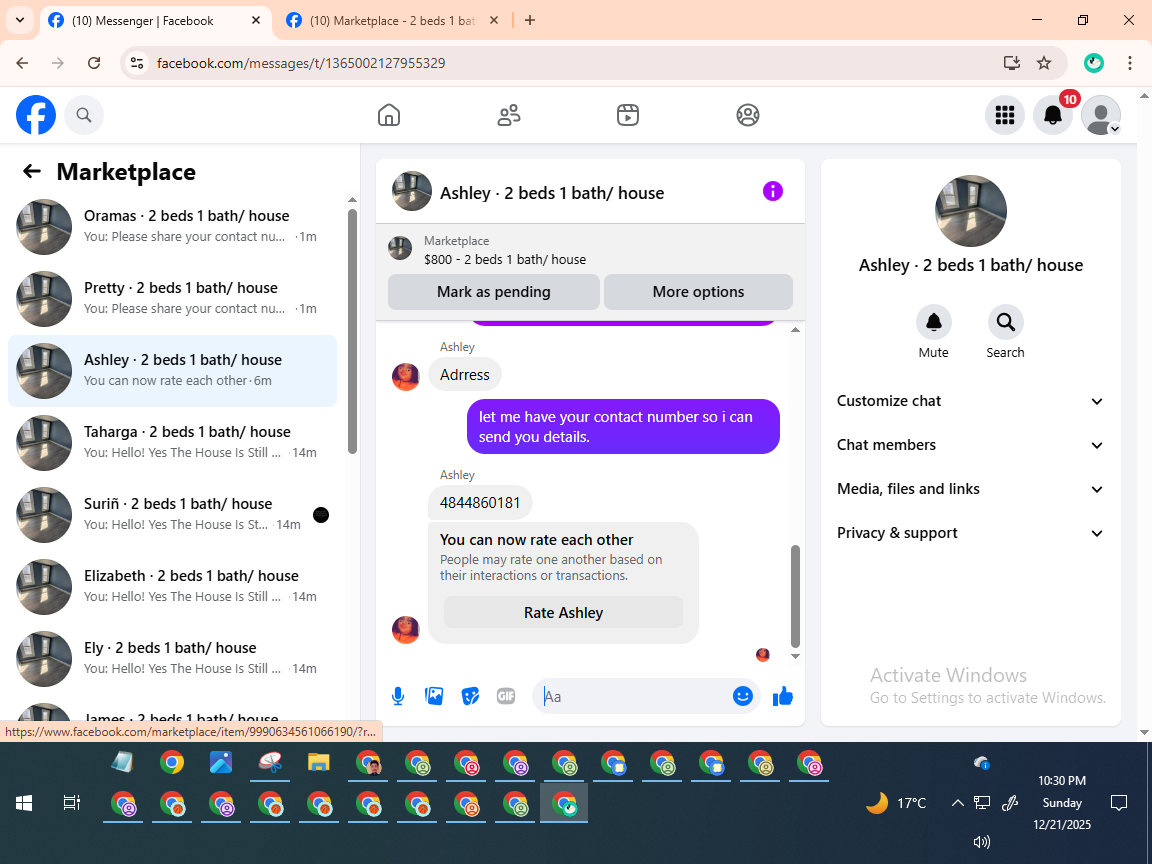This screenshot has width=1152, height=864.
Task: Bookmark this page with the star icon
Action: (1044, 63)
